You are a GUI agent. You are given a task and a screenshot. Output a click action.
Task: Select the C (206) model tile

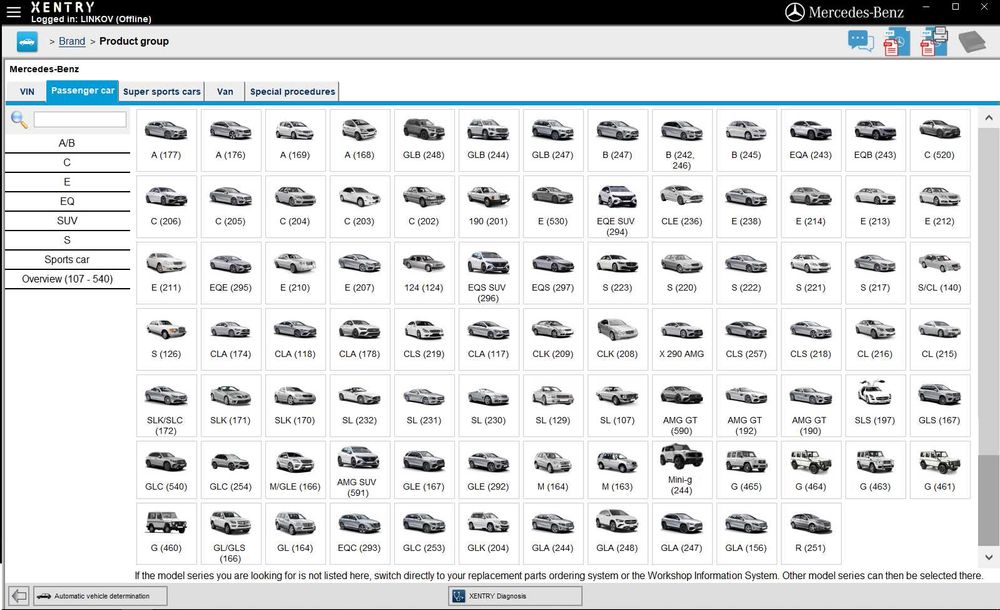click(166, 207)
